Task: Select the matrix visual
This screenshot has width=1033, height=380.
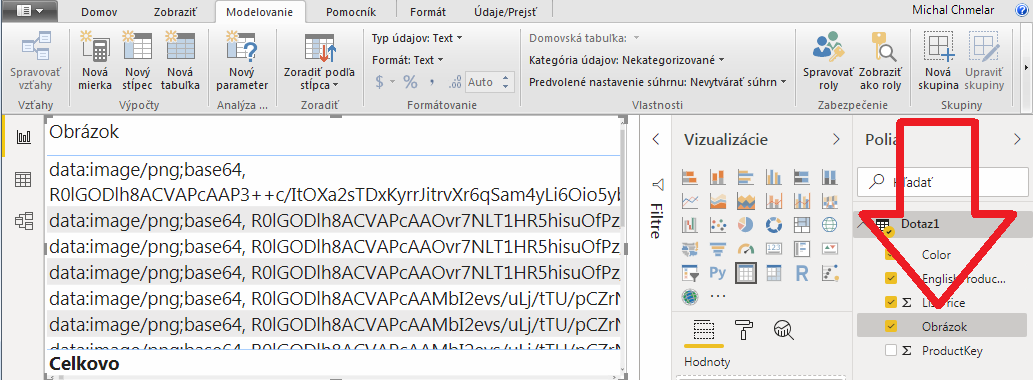Action: coord(773,273)
